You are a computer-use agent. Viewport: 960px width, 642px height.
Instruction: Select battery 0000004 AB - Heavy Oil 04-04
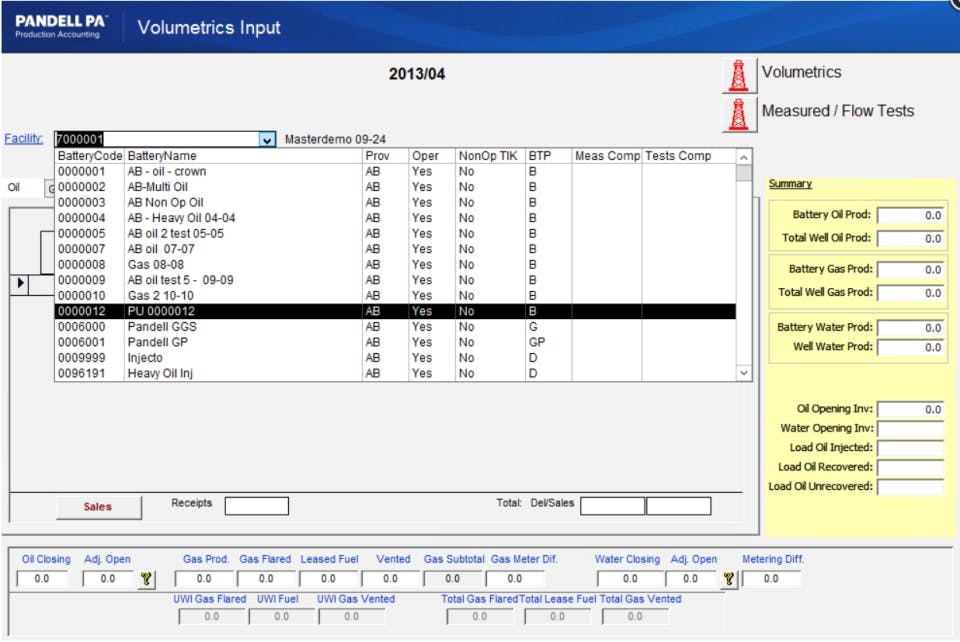pyautogui.click(x=396, y=218)
